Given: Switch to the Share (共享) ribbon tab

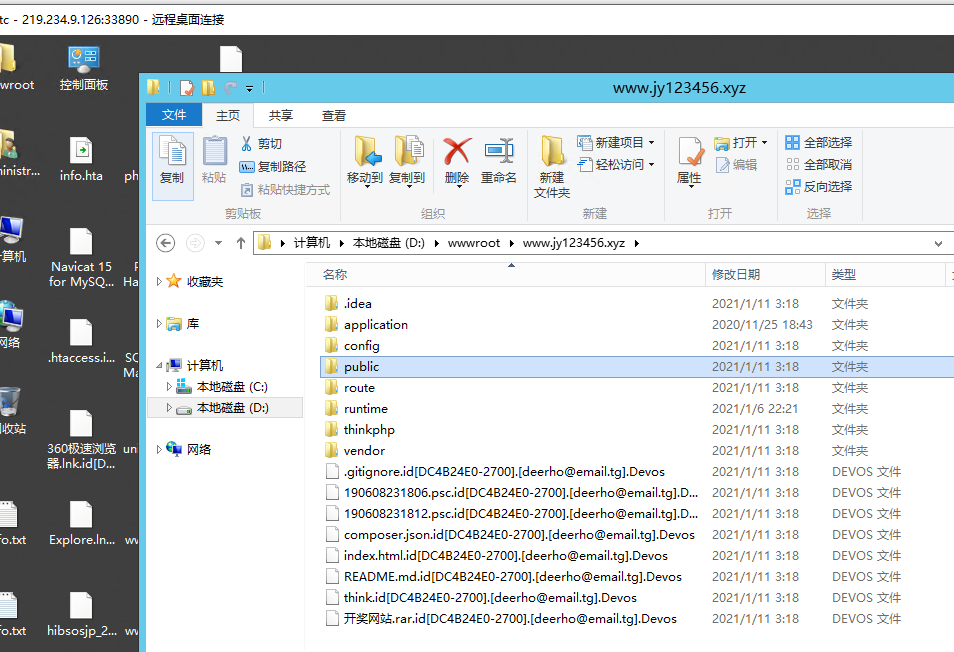Looking at the screenshot, I should point(281,115).
